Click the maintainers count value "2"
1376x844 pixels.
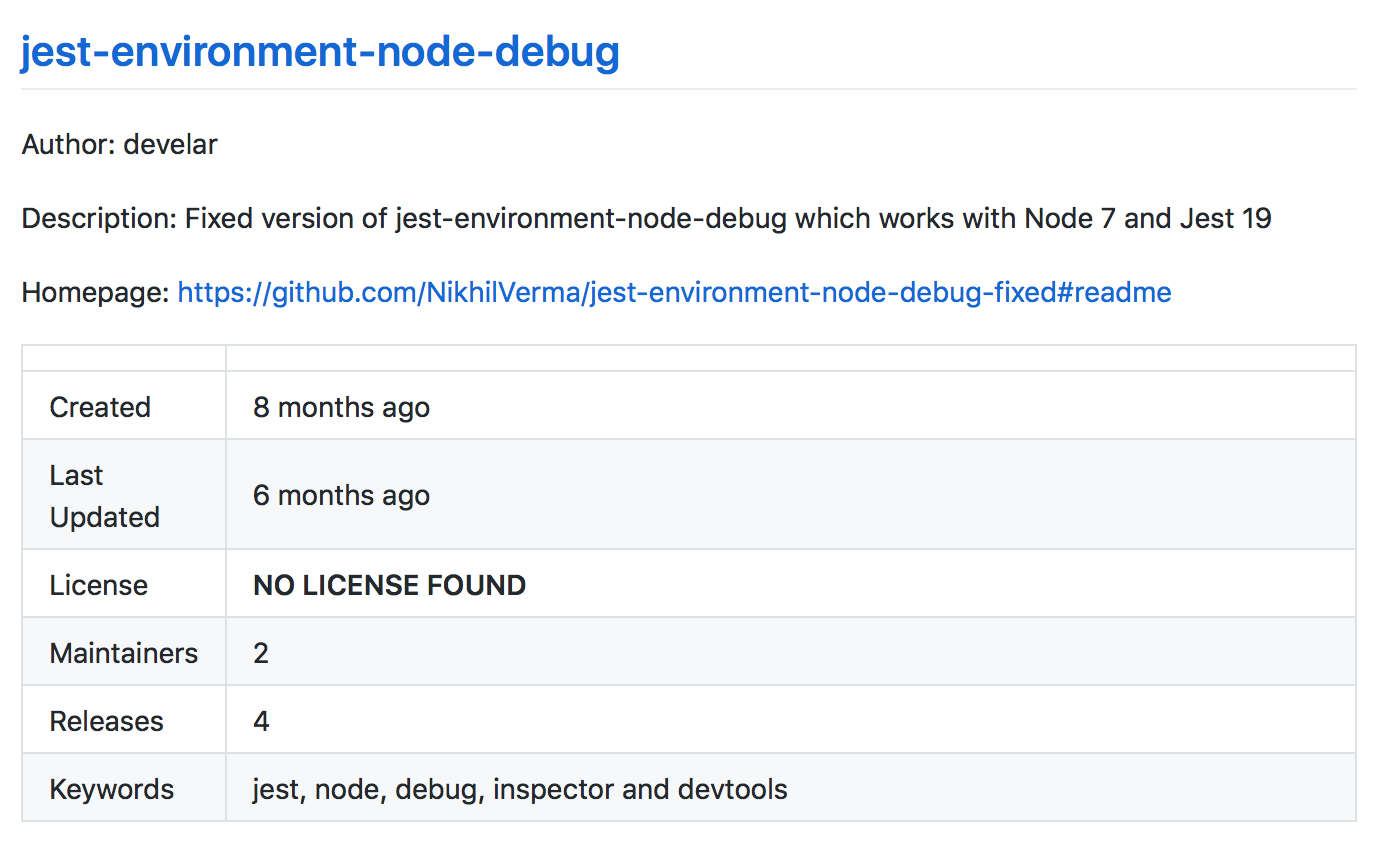pyautogui.click(x=261, y=653)
